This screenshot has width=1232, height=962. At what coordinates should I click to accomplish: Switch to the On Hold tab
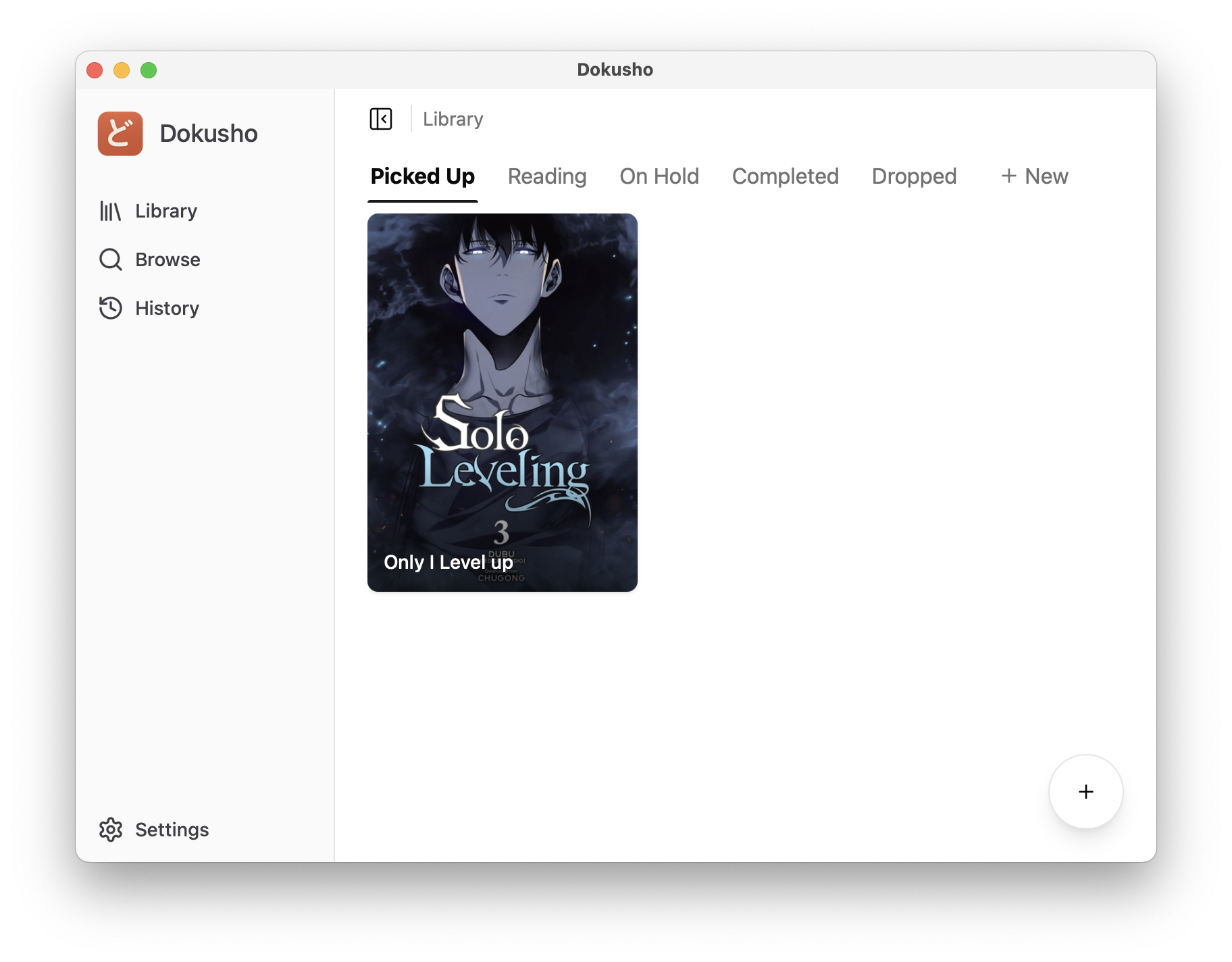(x=659, y=176)
